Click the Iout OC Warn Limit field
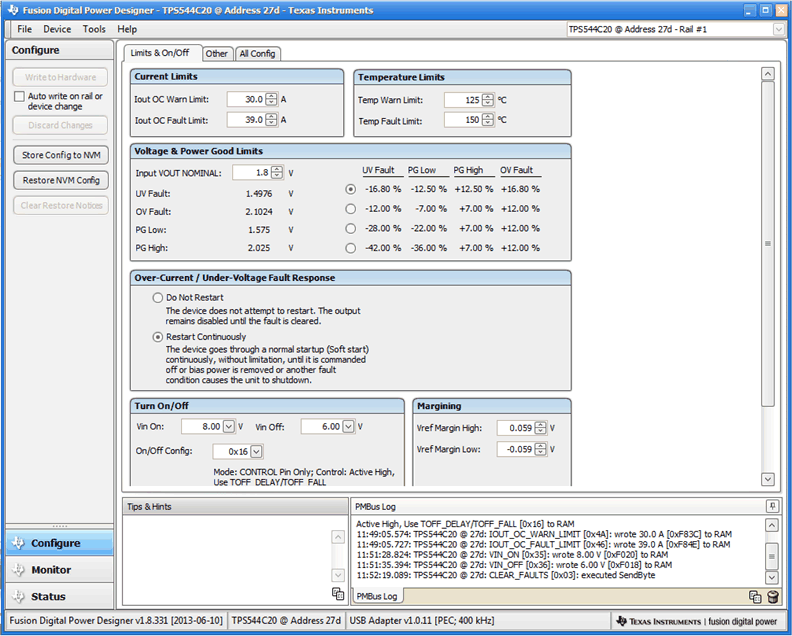Viewport: 792px width, 636px height. pos(245,99)
